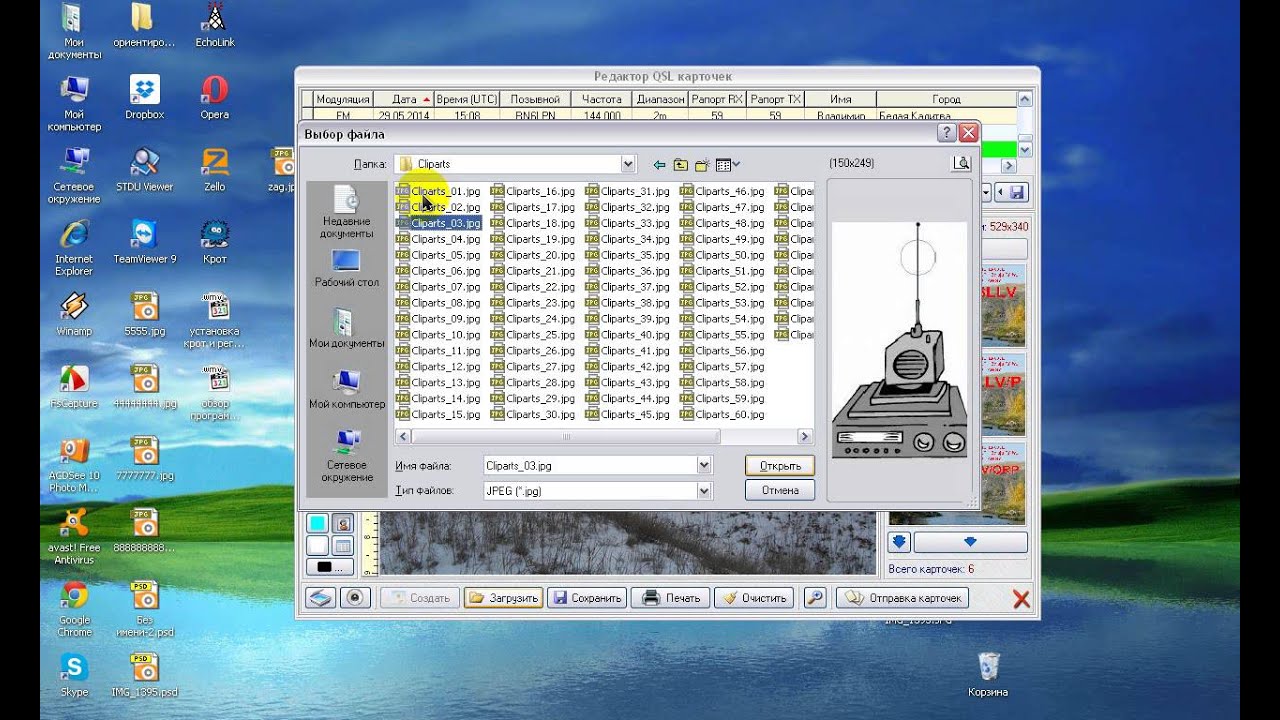The height and width of the screenshot is (720, 1280).
Task: Click the Открыть button
Action: click(x=779, y=465)
